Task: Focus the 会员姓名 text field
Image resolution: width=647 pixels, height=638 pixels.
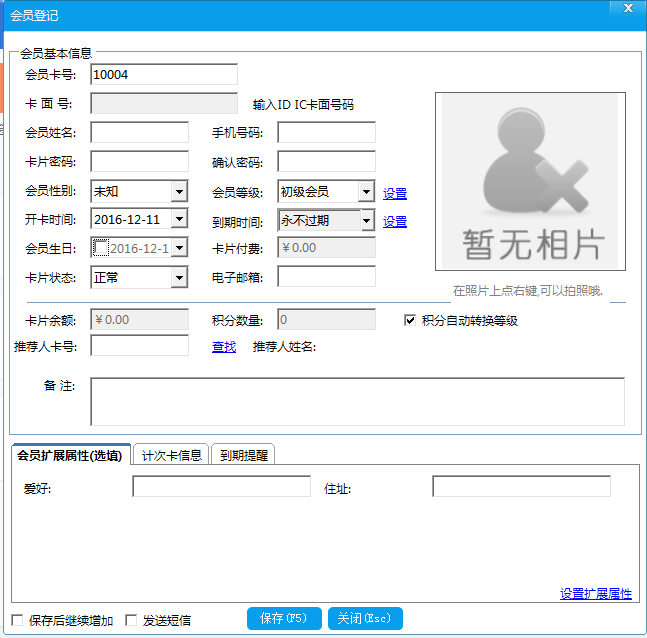Action: point(139,132)
